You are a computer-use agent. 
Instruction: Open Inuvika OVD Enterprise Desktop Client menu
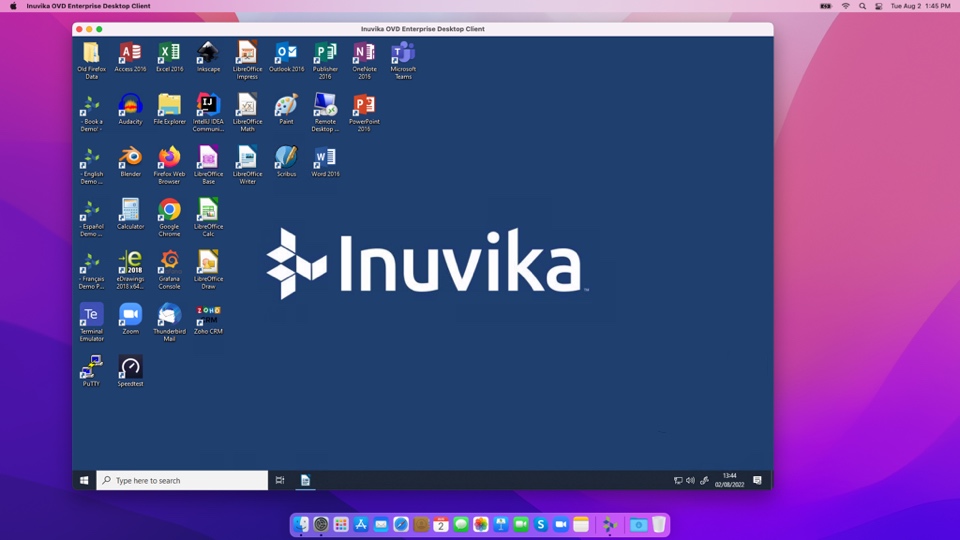[88, 6]
